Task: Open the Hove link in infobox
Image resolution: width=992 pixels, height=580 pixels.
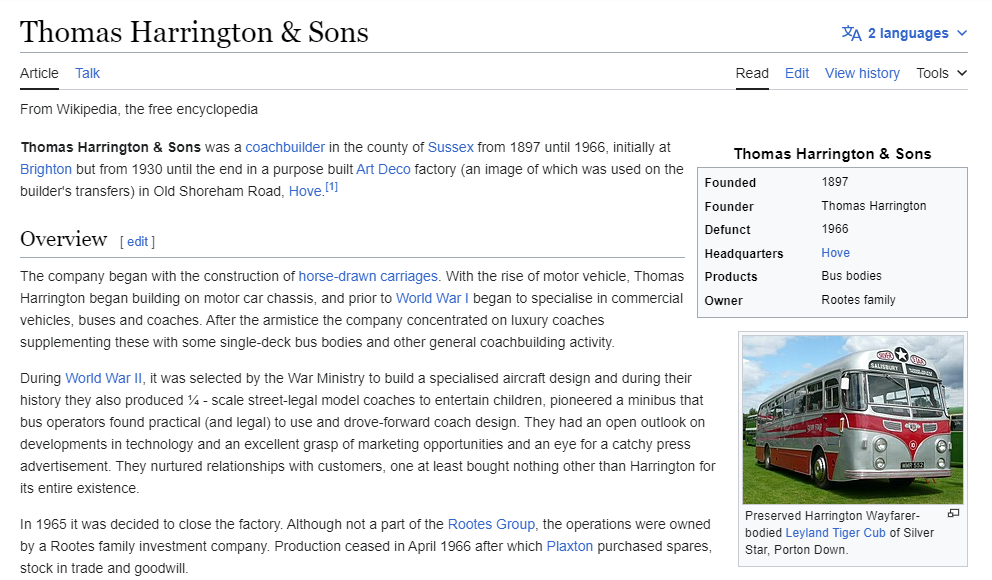Action: click(835, 253)
